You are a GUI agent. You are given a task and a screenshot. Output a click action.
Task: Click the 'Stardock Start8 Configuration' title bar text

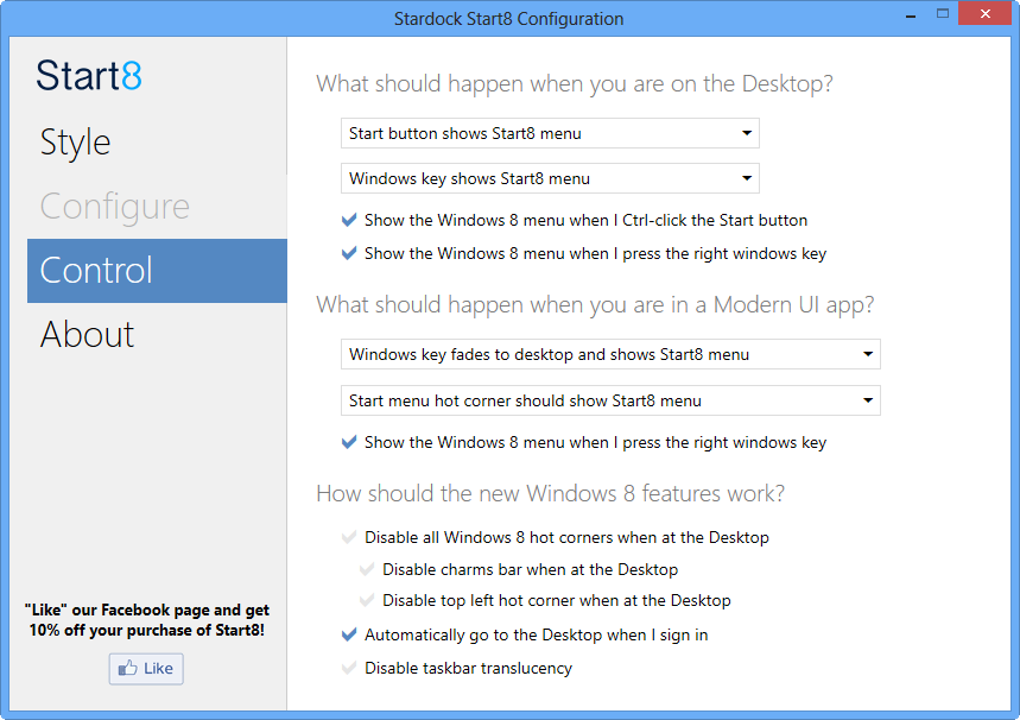(x=509, y=19)
